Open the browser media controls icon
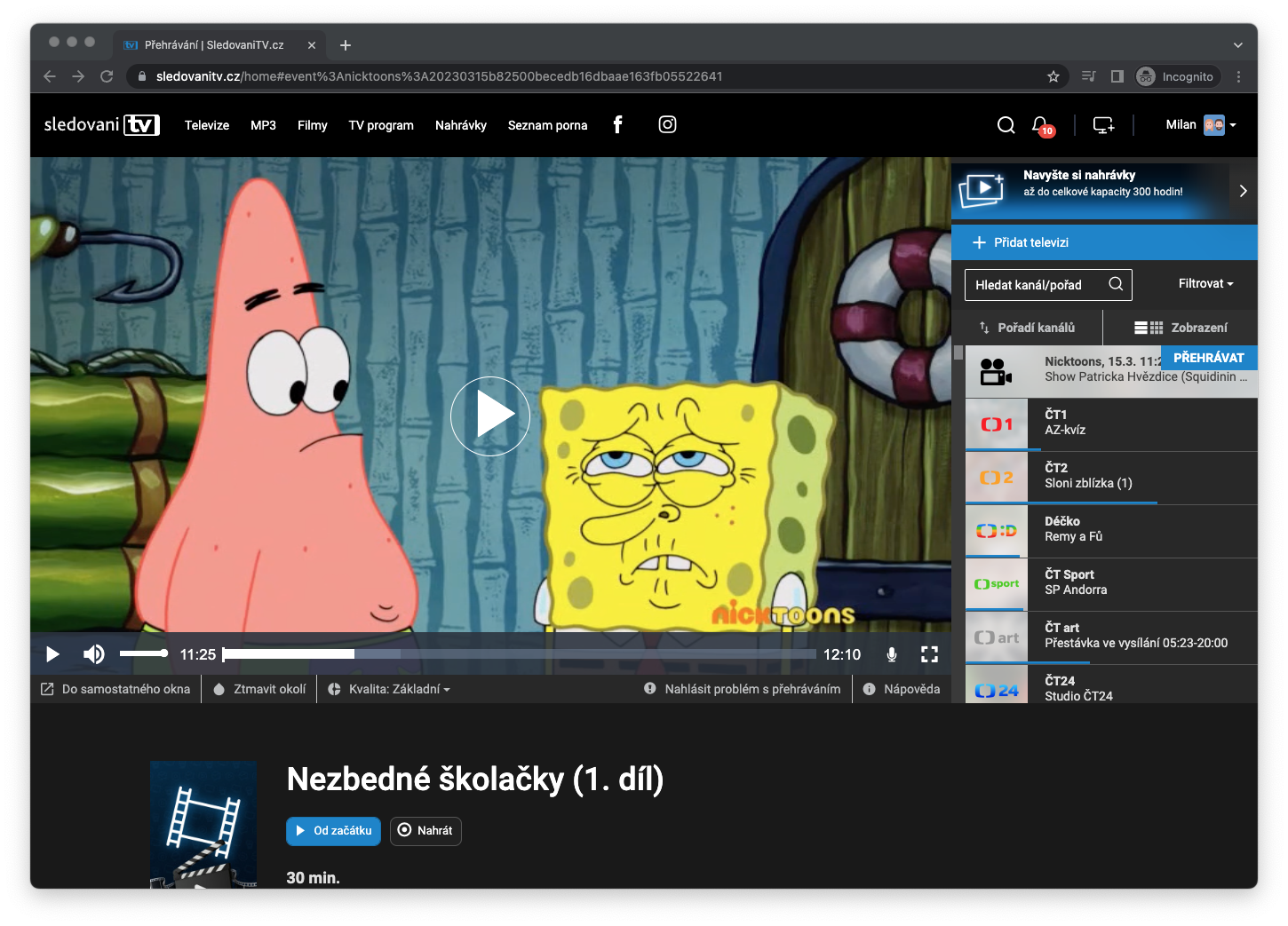1288x926 pixels. tap(1088, 76)
